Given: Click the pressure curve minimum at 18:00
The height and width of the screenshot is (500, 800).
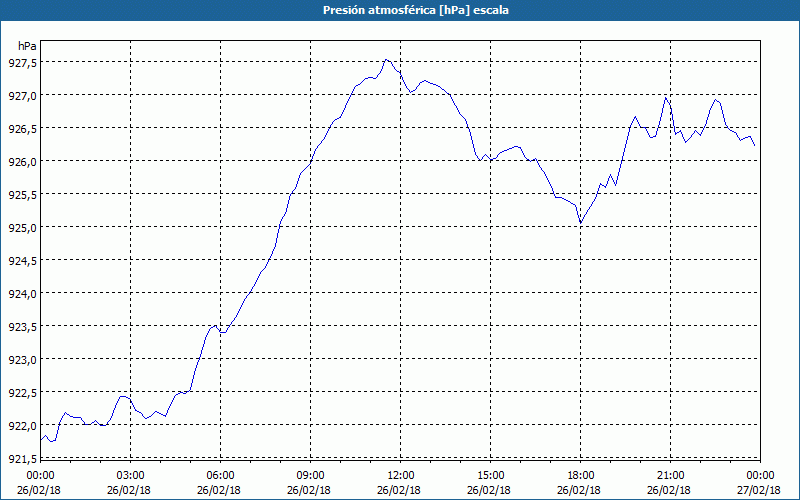Looking at the screenshot, I should click(581, 223).
